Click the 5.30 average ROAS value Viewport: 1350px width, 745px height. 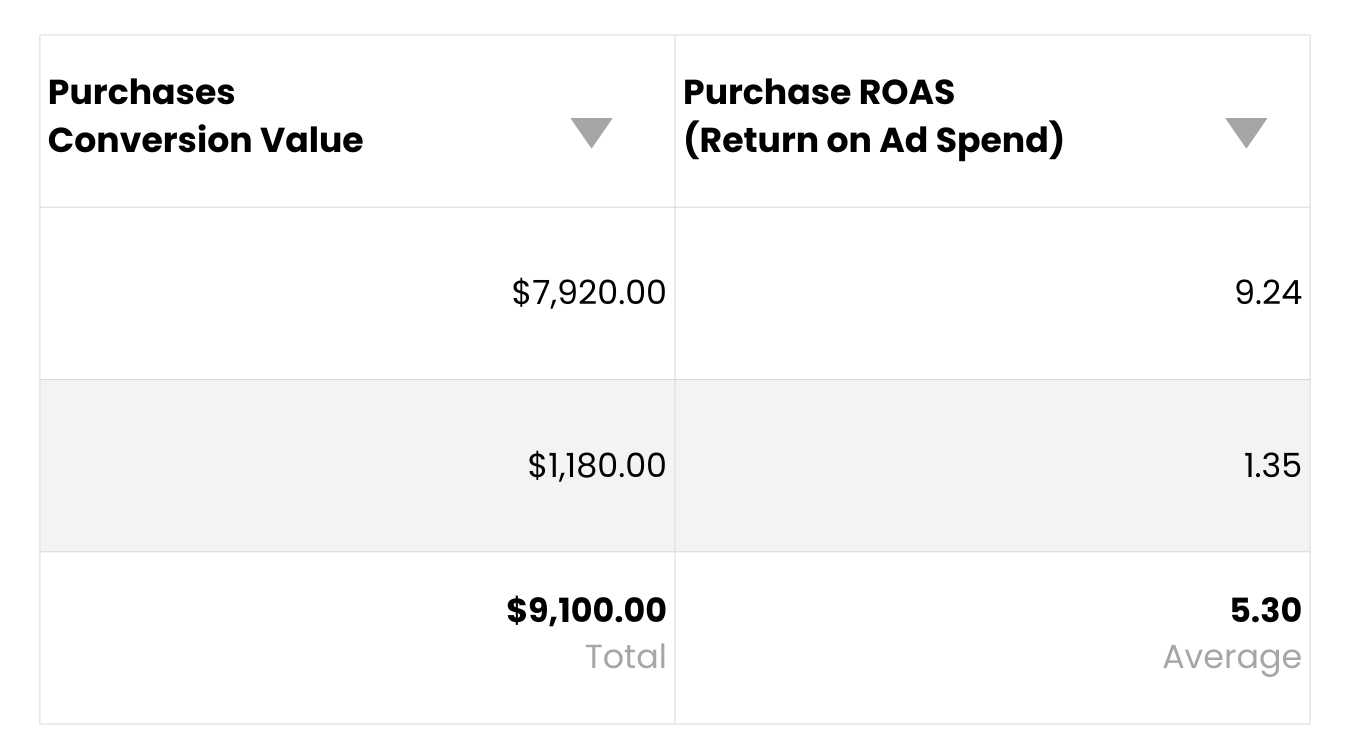coord(1266,610)
